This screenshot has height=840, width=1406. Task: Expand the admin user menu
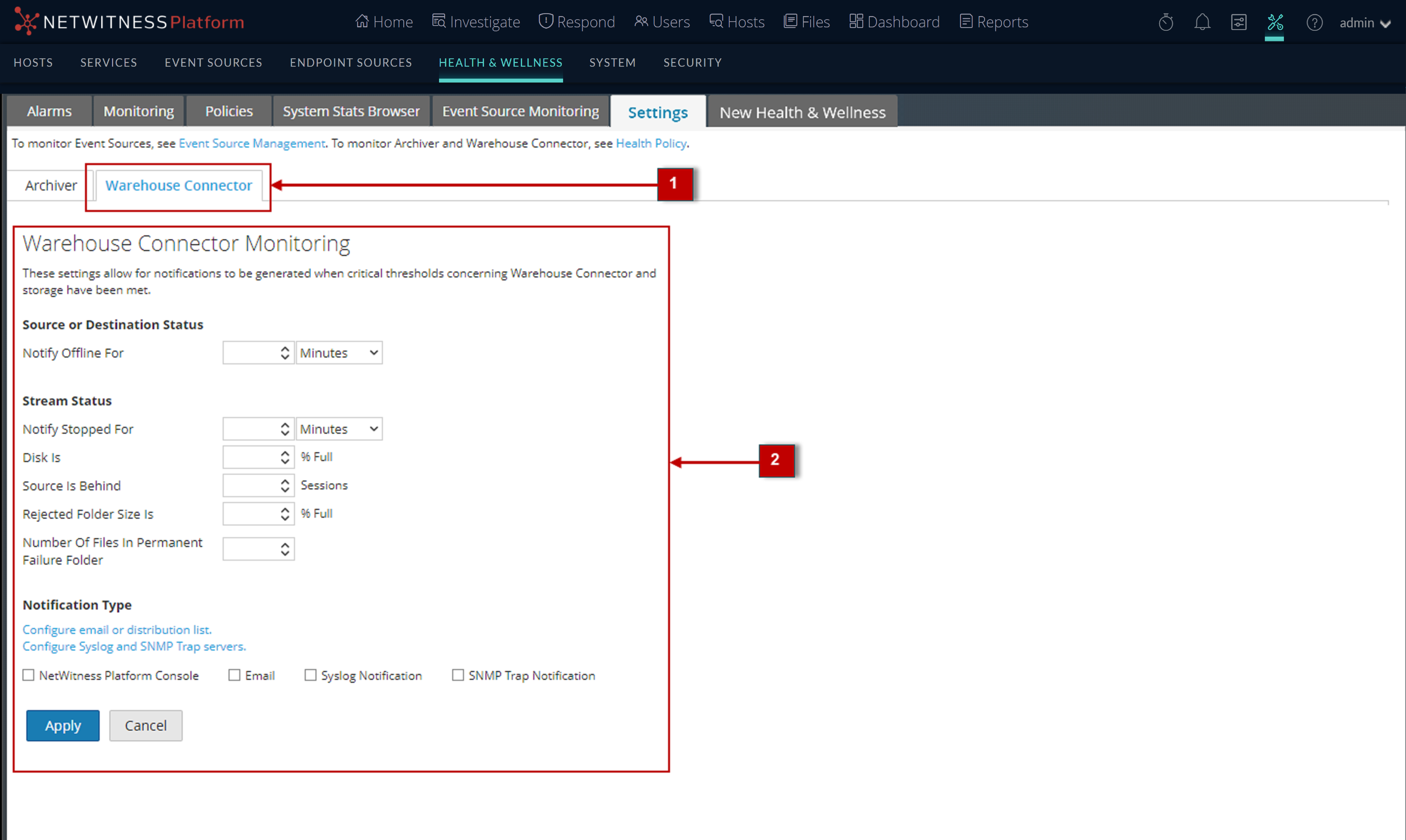point(1365,23)
